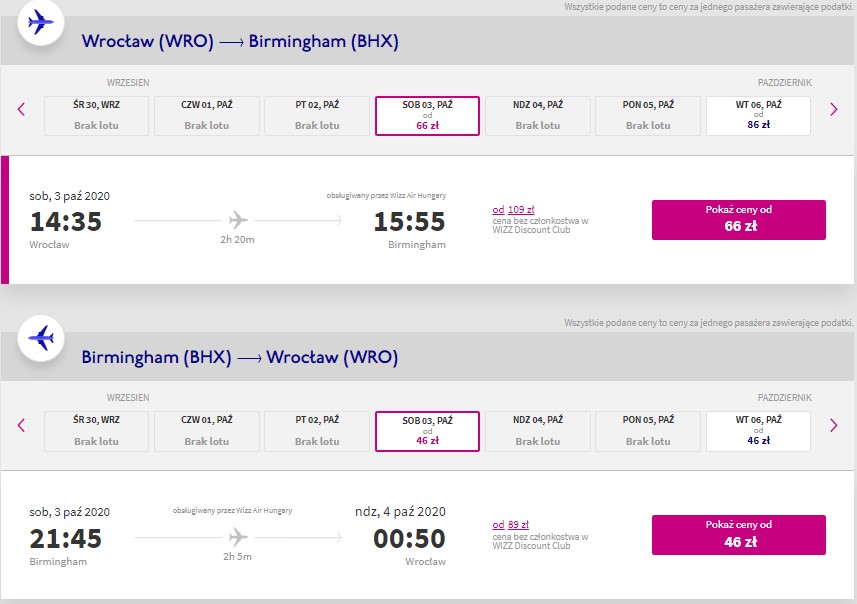Go to previous dates for Wrocław to Birmingham
Screen dimensions: 857x604
pos(21,109)
